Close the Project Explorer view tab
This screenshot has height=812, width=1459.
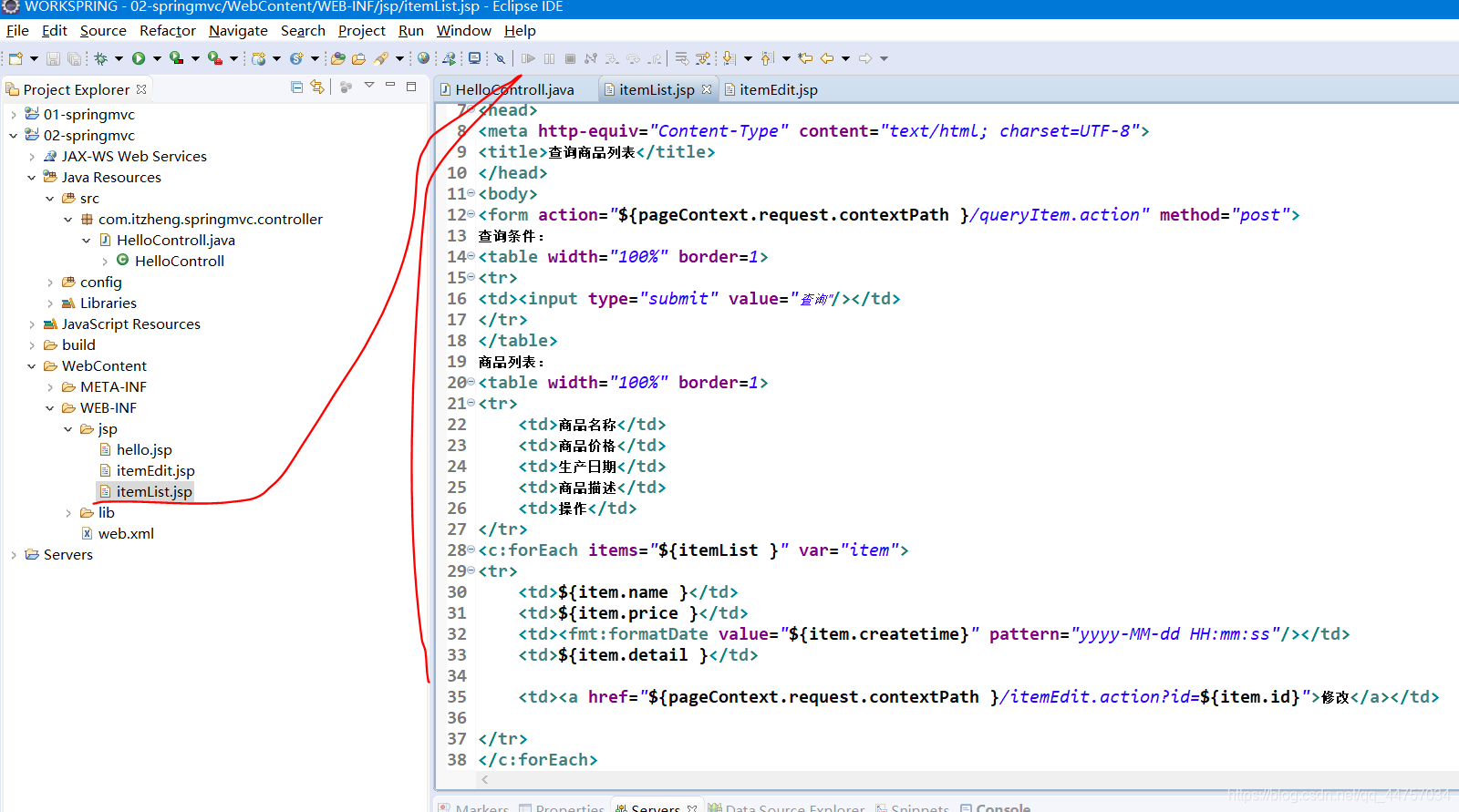141,89
